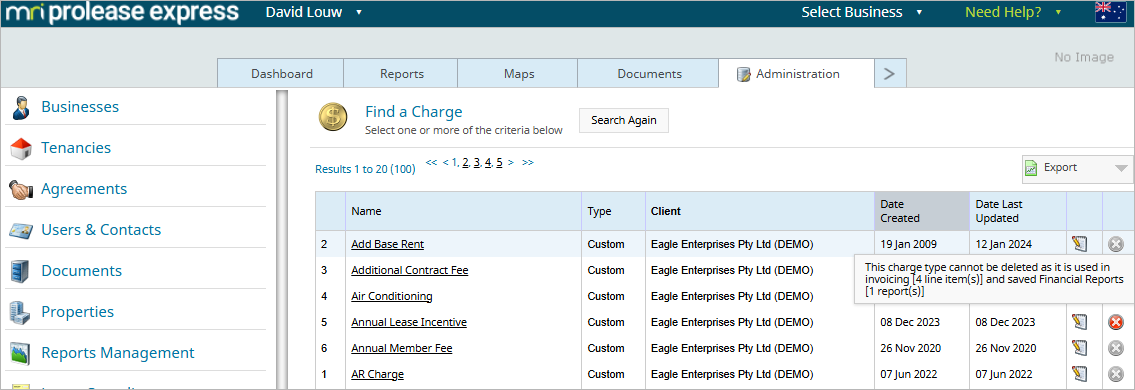Go to next results page arrow
Screen dimensions: 1135x390
511,163
